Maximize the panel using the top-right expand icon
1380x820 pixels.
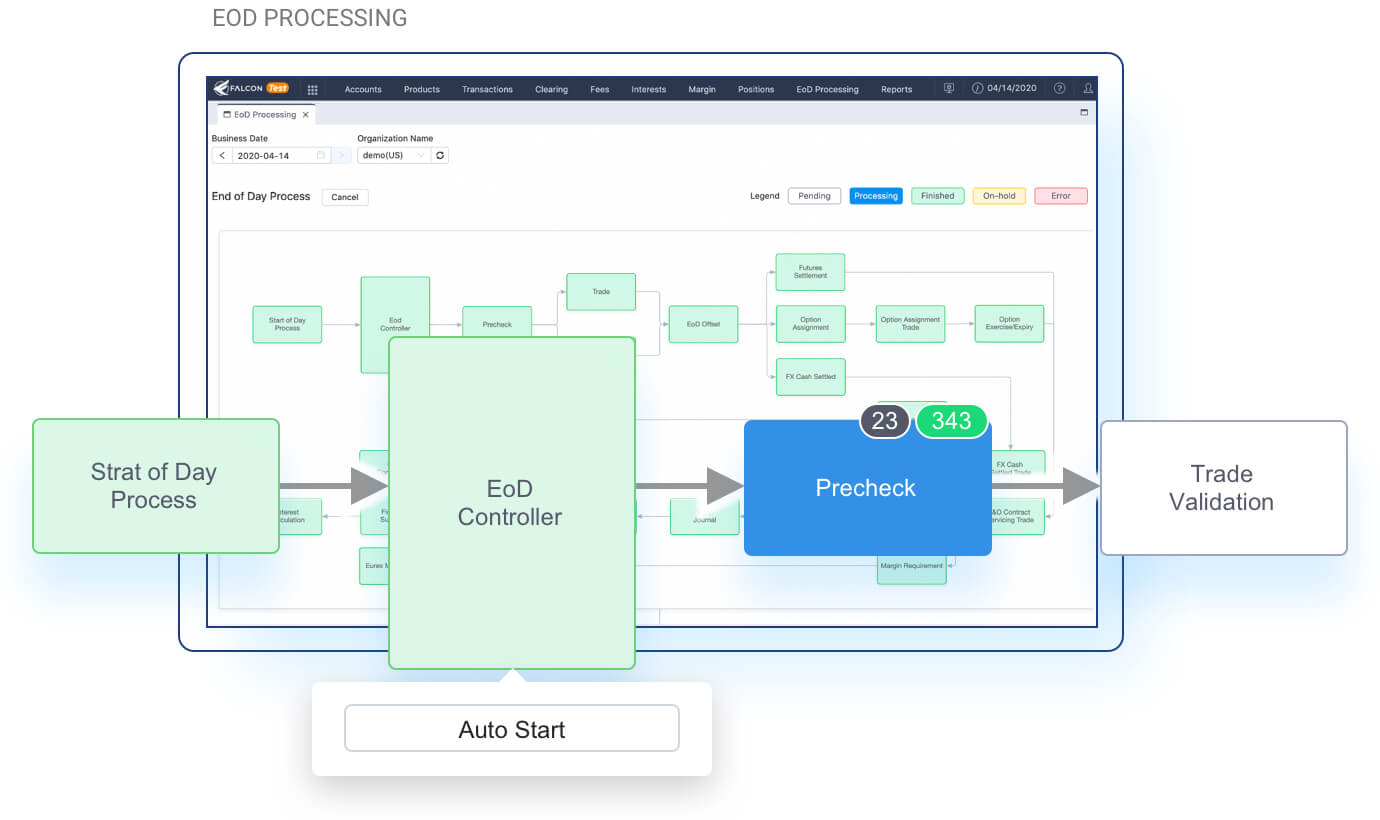pos(1084,113)
